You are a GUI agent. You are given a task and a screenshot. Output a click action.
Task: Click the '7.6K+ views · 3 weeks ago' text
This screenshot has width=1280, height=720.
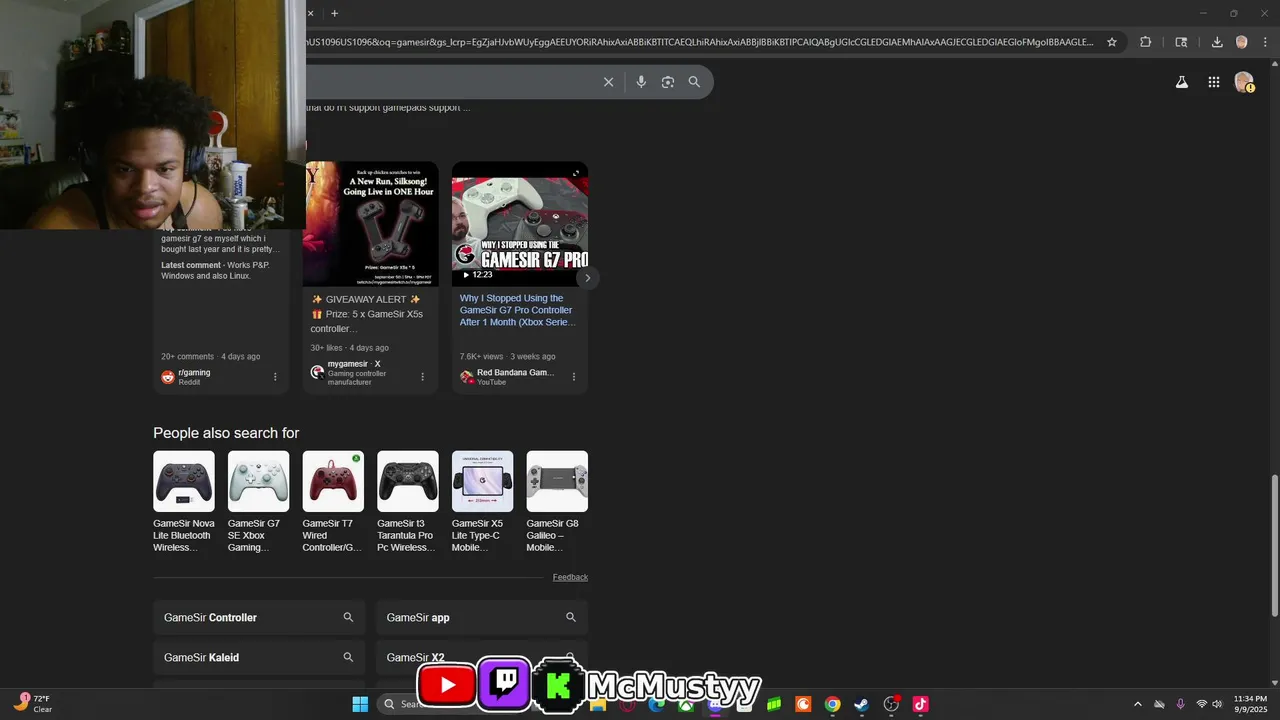pyautogui.click(x=507, y=356)
